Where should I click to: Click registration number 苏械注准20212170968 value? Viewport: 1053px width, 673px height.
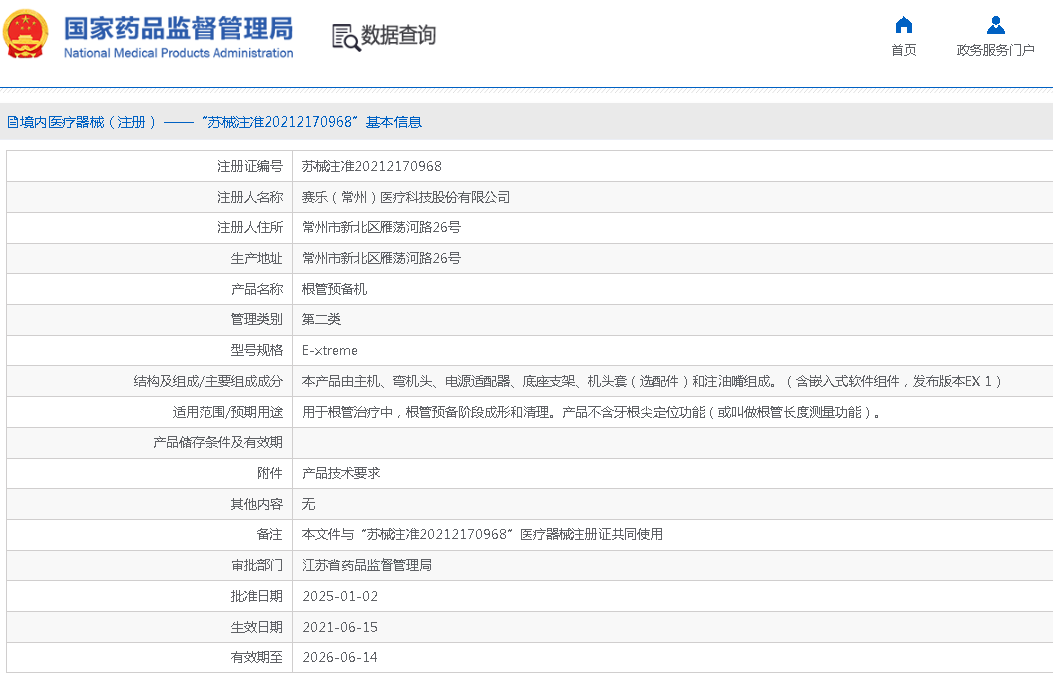371,166
